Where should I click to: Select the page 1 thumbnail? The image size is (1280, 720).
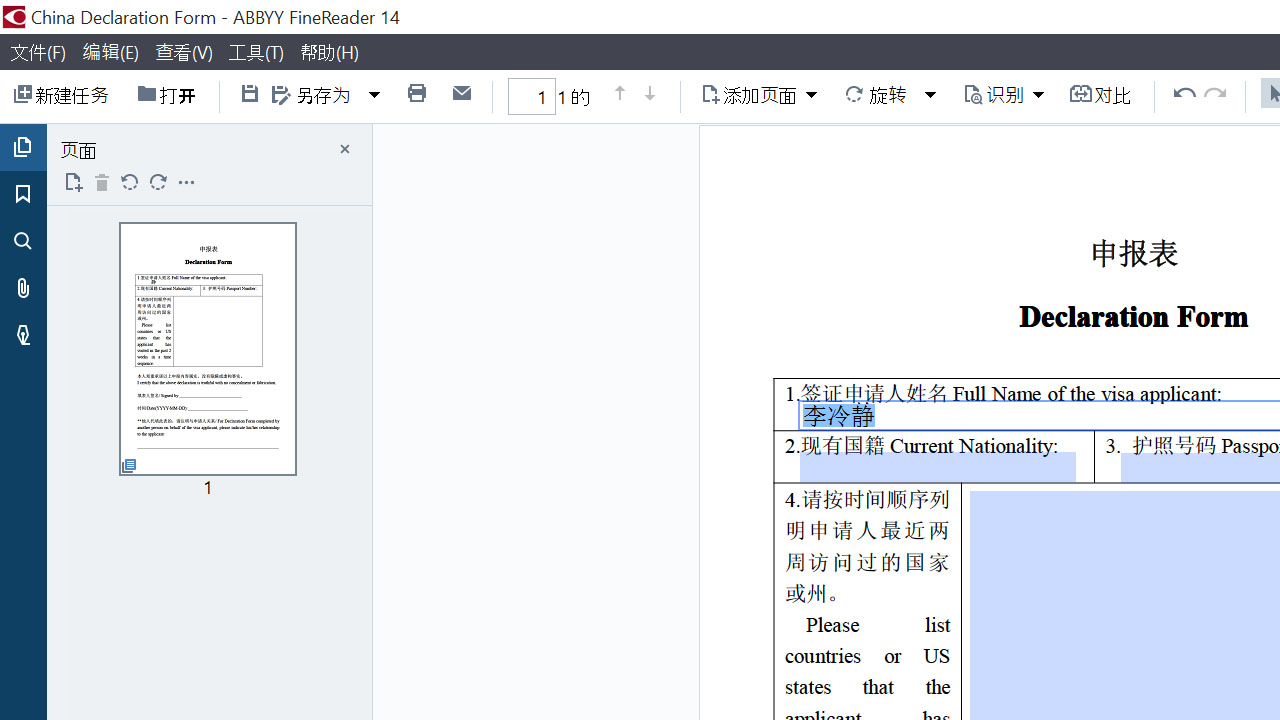coord(208,348)
